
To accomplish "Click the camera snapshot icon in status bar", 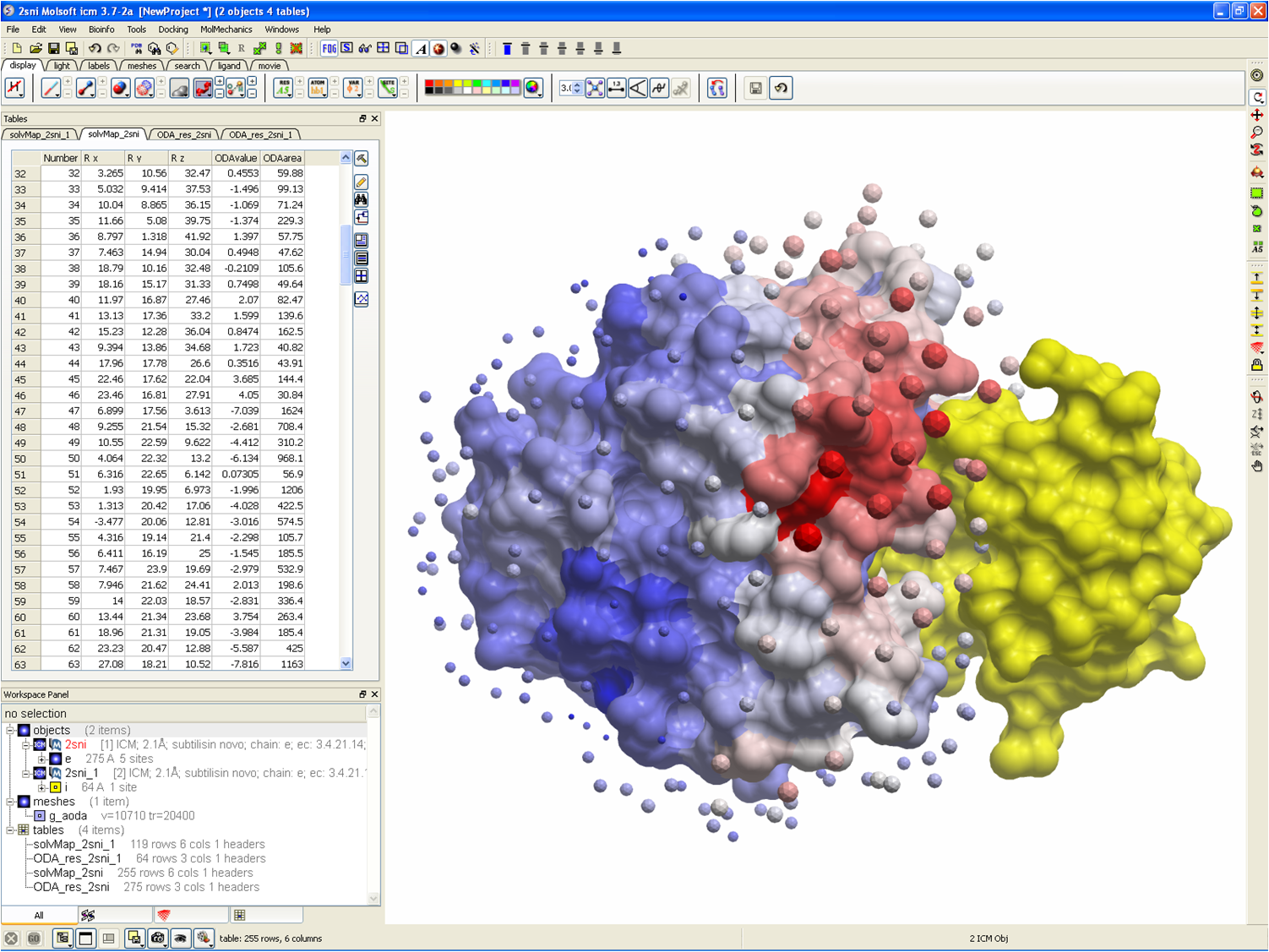I will [158, 938].
